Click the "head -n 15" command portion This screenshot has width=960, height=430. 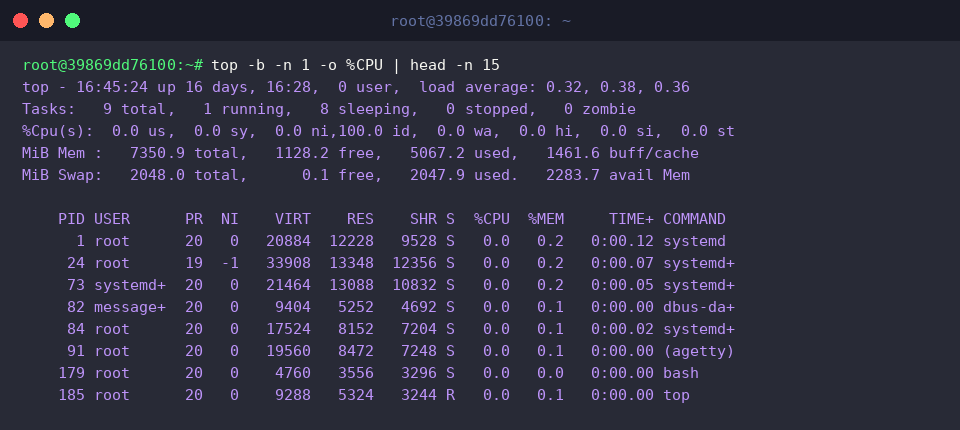[454, 65]
